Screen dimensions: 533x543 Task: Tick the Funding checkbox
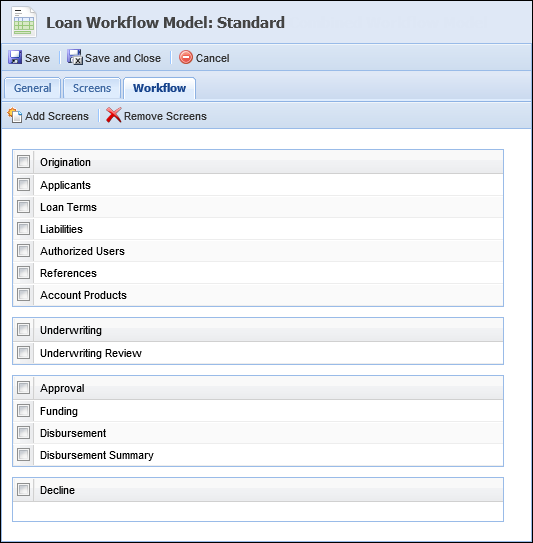tap(24, 411)
